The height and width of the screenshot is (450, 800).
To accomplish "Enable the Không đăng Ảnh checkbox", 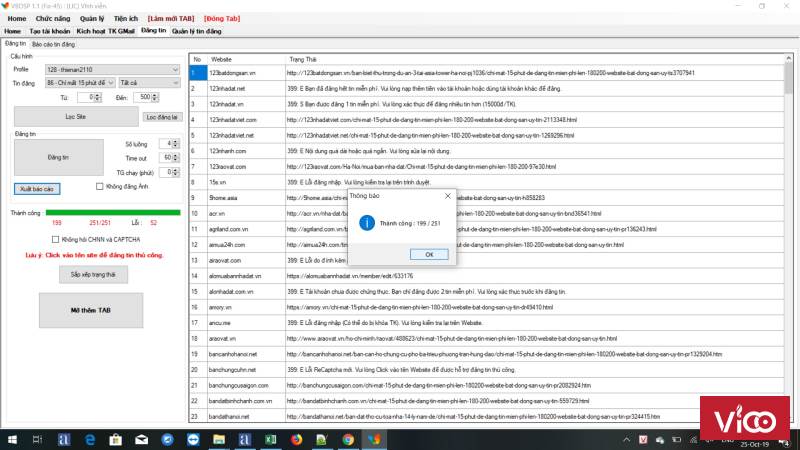I will pyautogui.click(x=99, y=186).
